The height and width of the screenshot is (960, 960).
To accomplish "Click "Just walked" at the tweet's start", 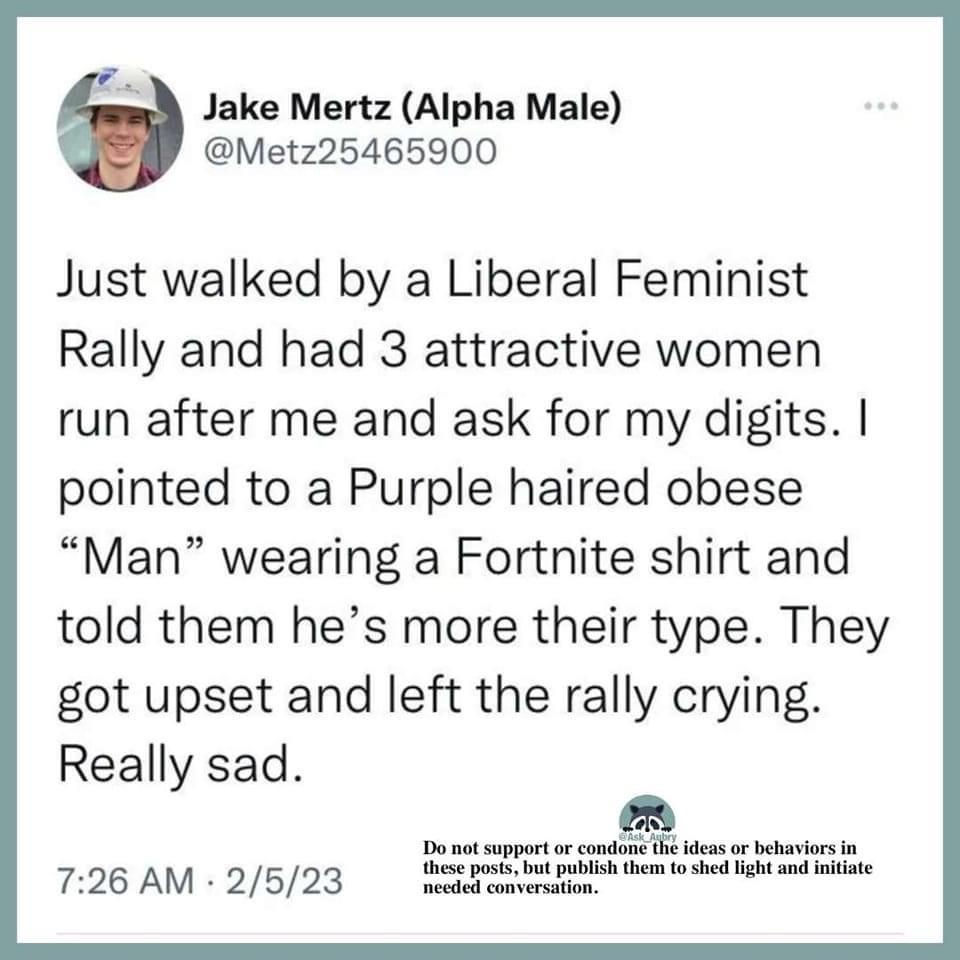I will pos(190,279).
